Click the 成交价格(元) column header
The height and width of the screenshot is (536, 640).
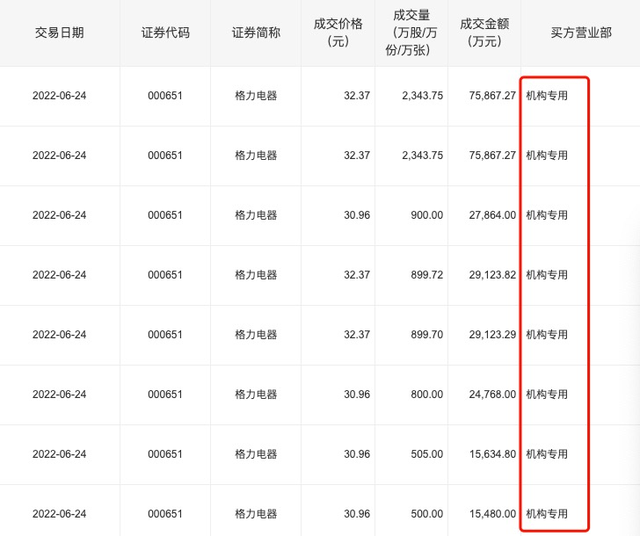(343, 33)
